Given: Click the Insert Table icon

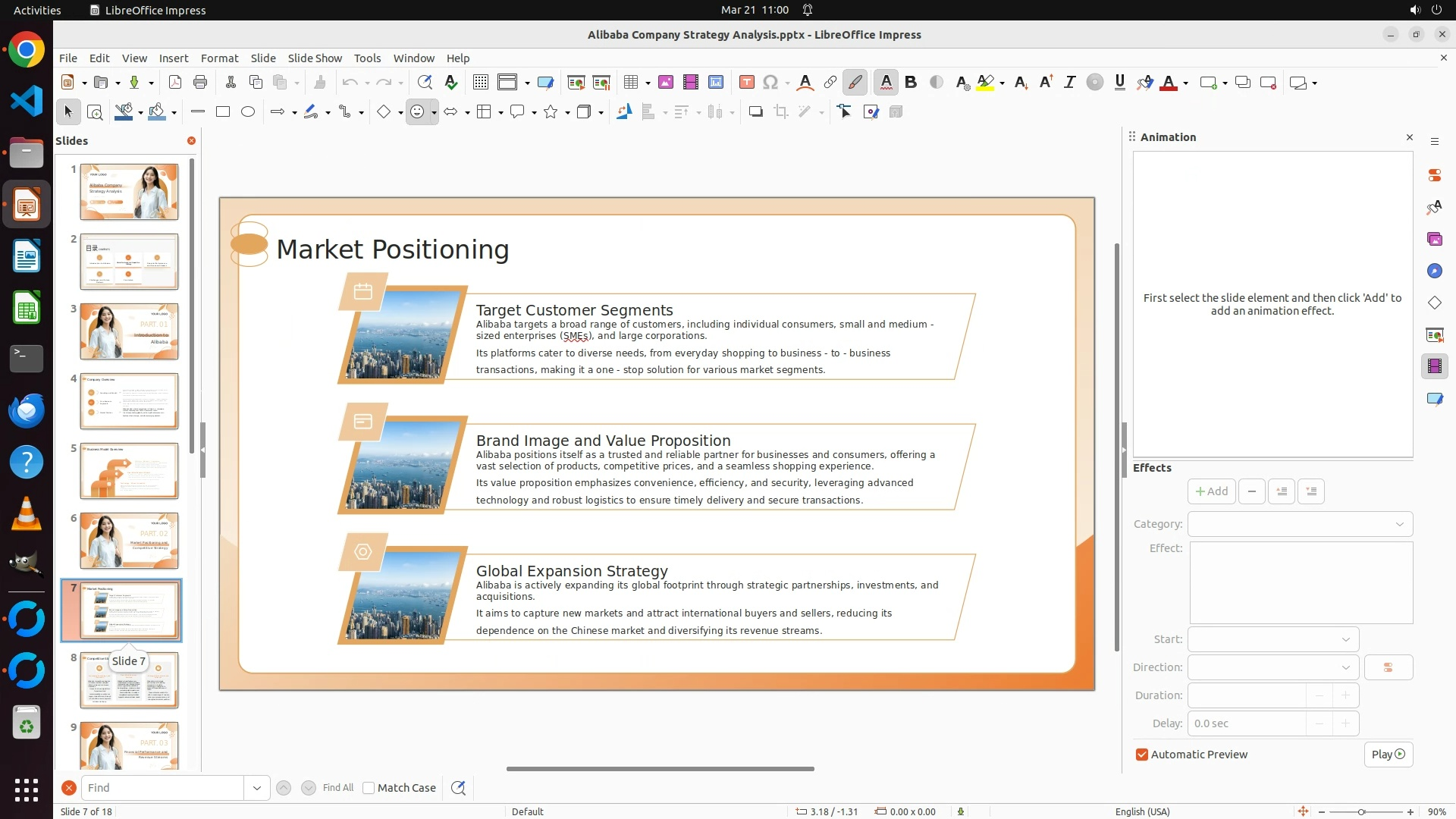Looking at the screenshot, I should [630, 83].
